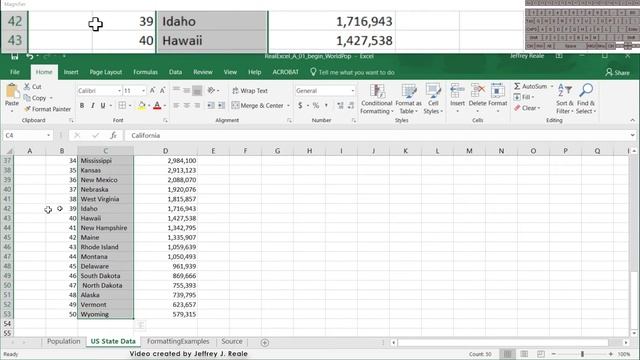The width and height of the screenshot is (640, 360).
Task: Open the Clear dropdown in Editing group
Action: 527,108
